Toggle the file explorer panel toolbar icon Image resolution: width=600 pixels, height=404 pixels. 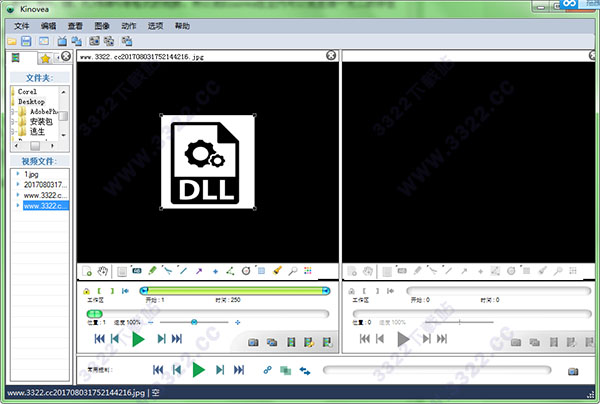44,41
